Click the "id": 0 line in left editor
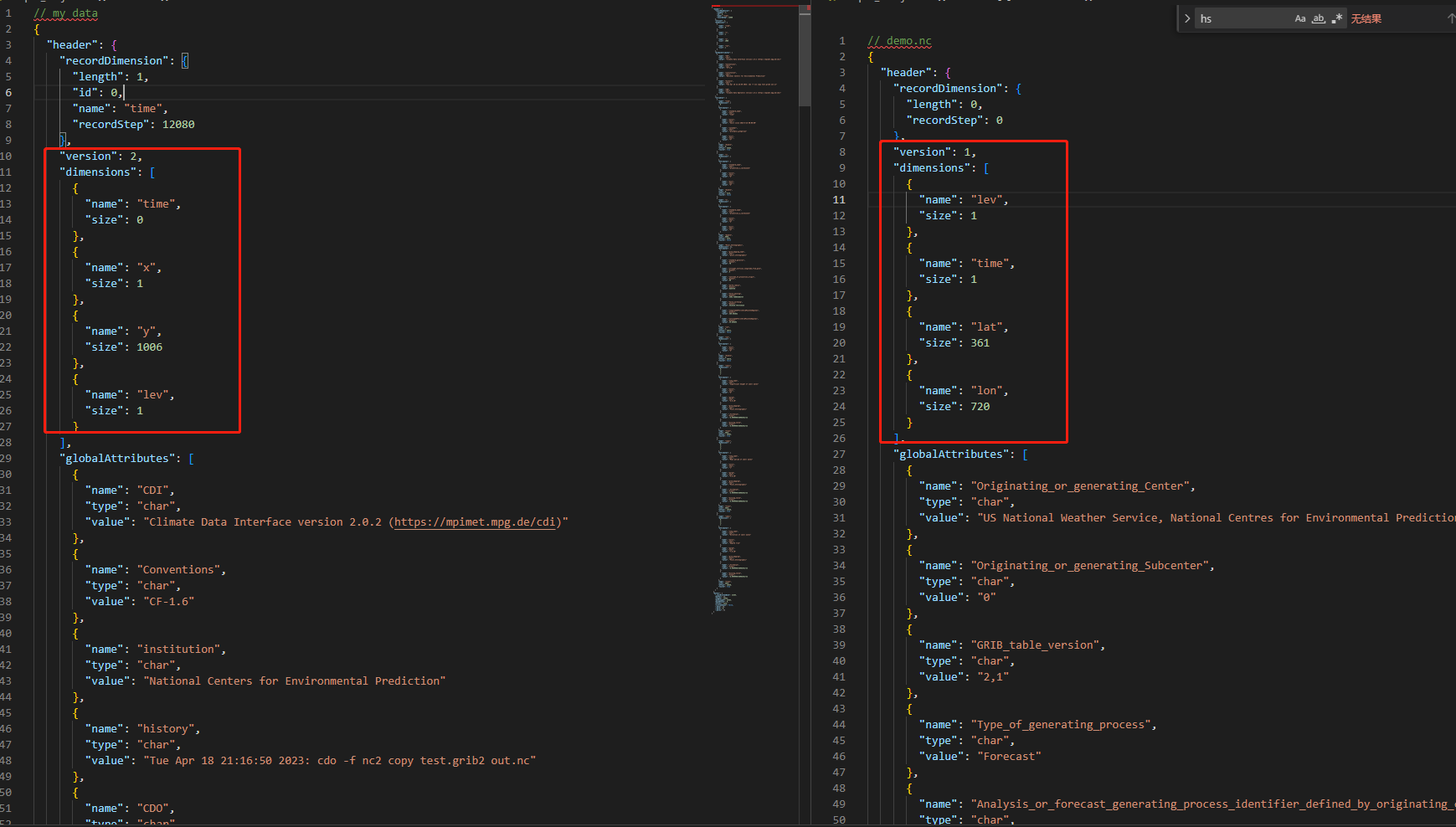This screenshot has height=827, width=1456. coord(98,93)
